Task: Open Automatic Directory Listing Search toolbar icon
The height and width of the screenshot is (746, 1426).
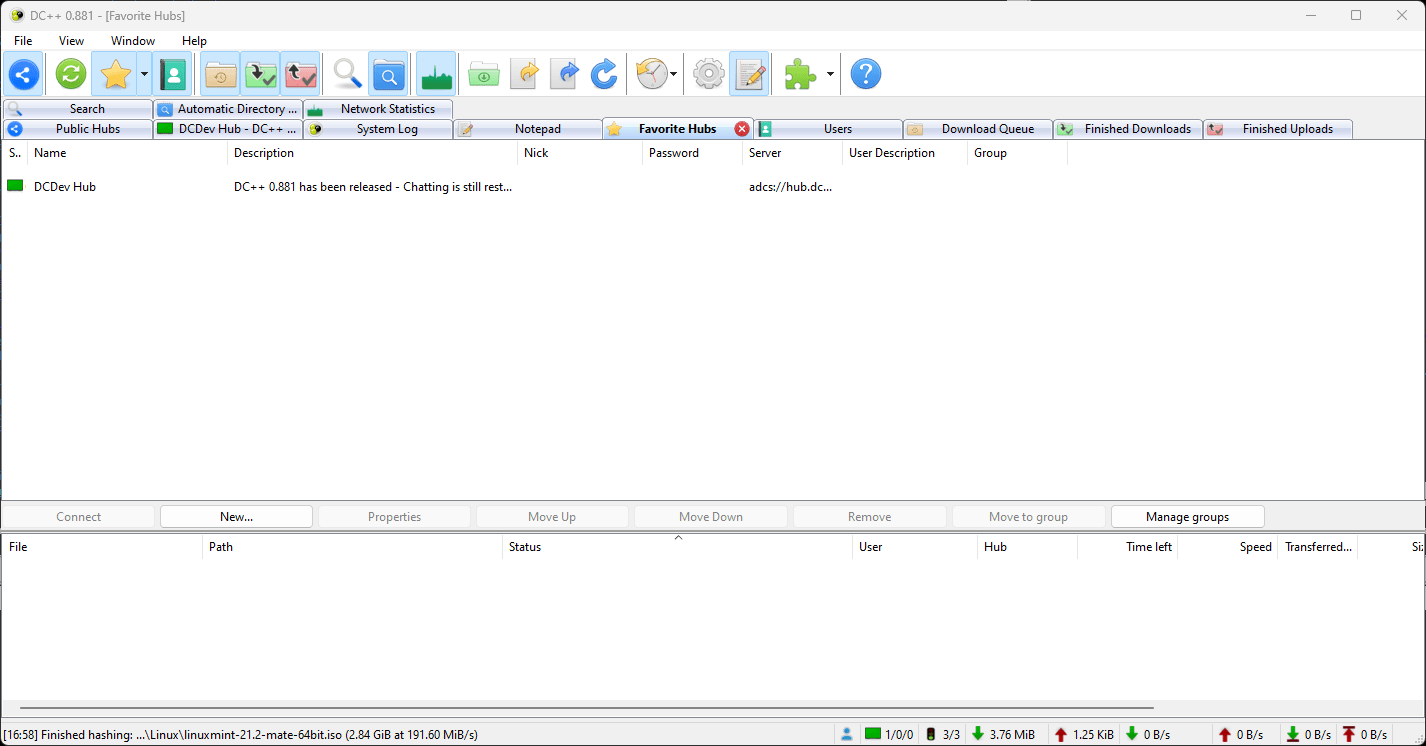Action: coord(388,74)
